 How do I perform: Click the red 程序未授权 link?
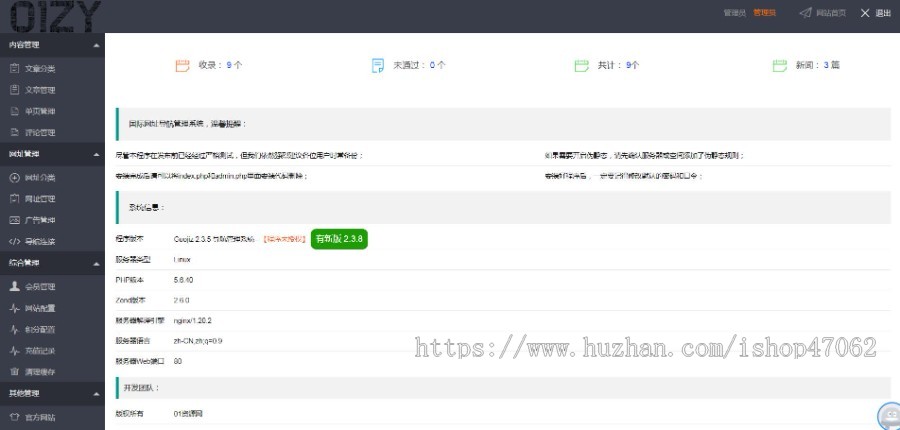pos(285,239)
